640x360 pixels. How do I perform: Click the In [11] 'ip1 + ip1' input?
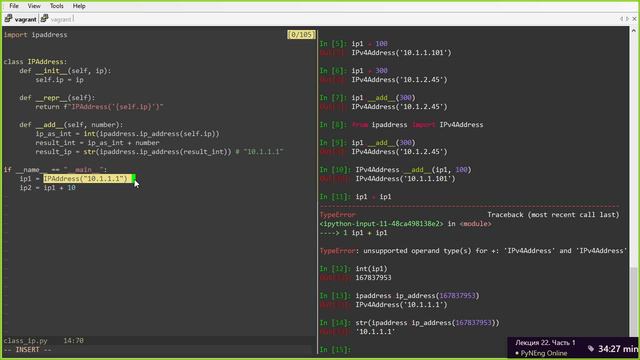tap(373, 196)
